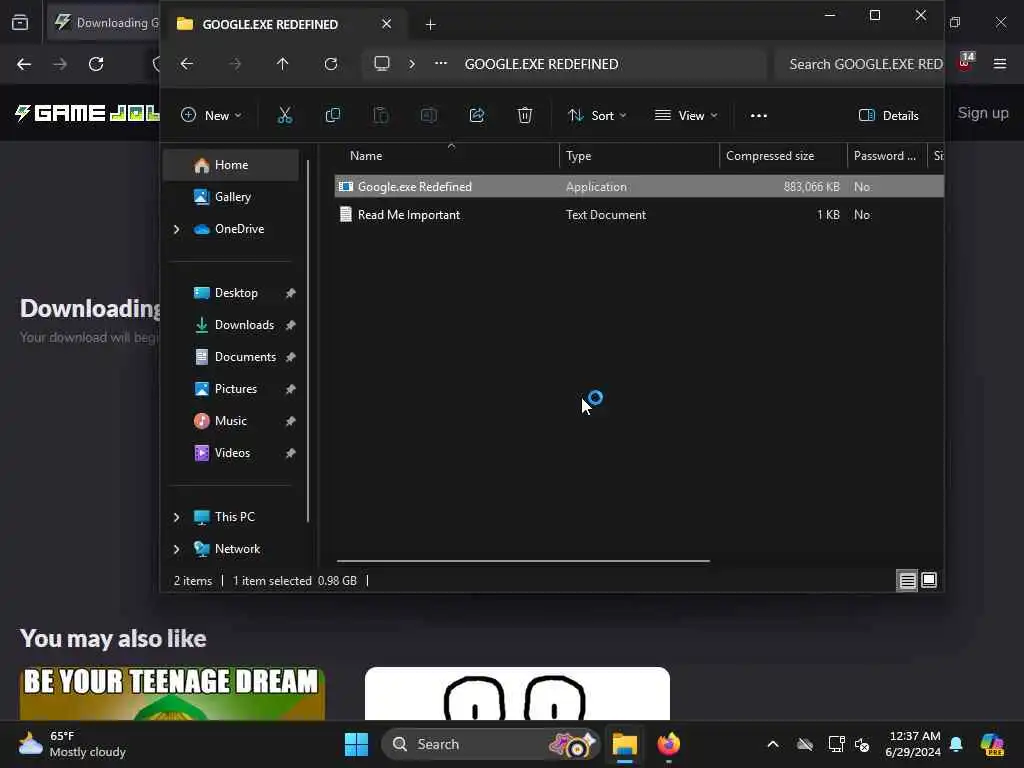The width and height of the screenshot is (1024, 768).
Task: Sort by the Type column header
Action: 639,156
